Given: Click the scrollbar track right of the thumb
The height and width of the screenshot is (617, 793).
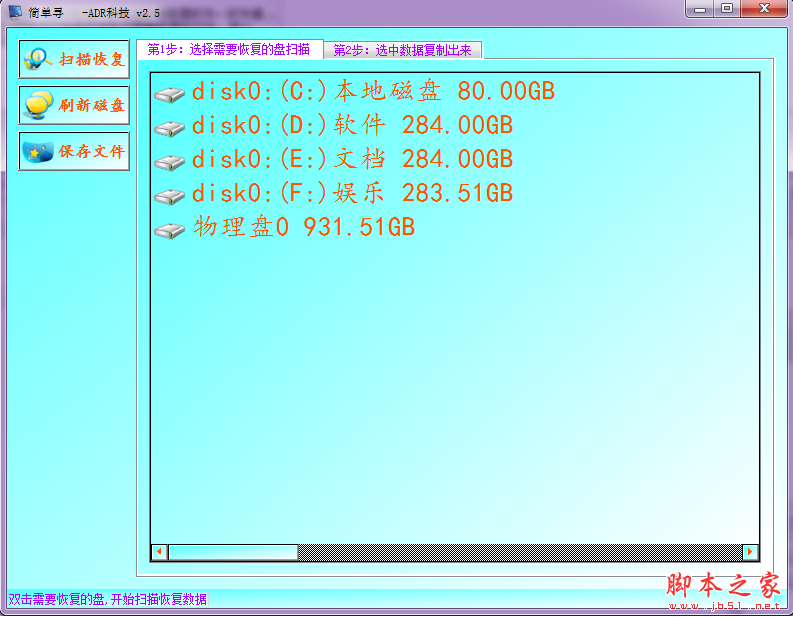Looking at the screenshot, I should 520,552.
